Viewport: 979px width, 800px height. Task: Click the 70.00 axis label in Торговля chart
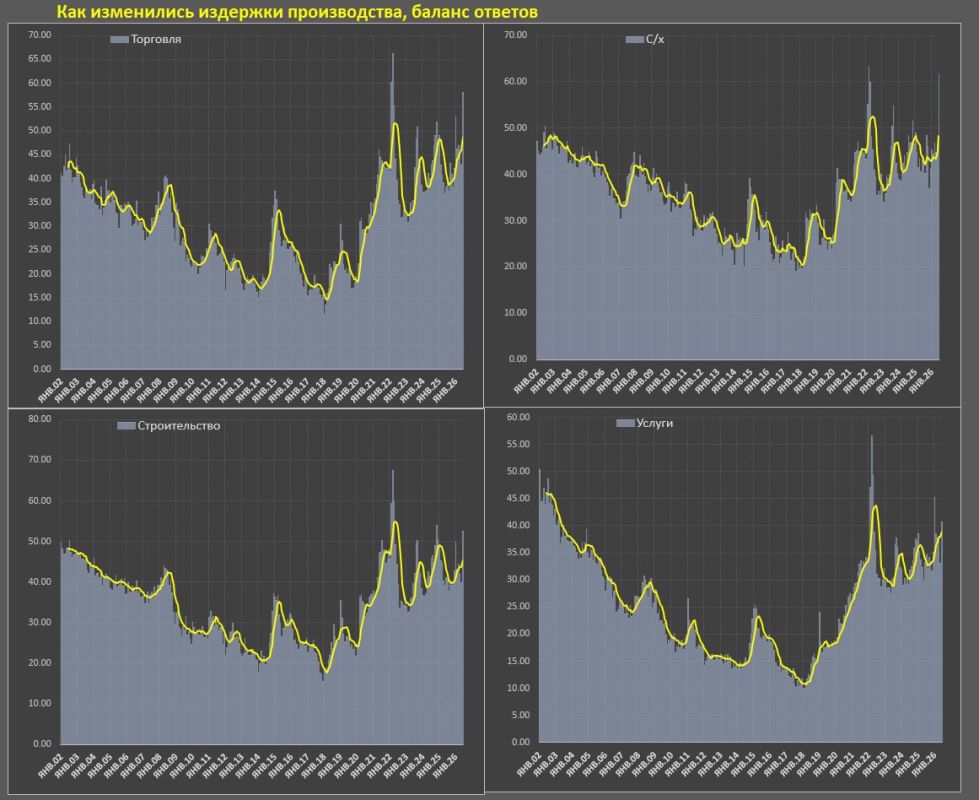pos(39,35)
